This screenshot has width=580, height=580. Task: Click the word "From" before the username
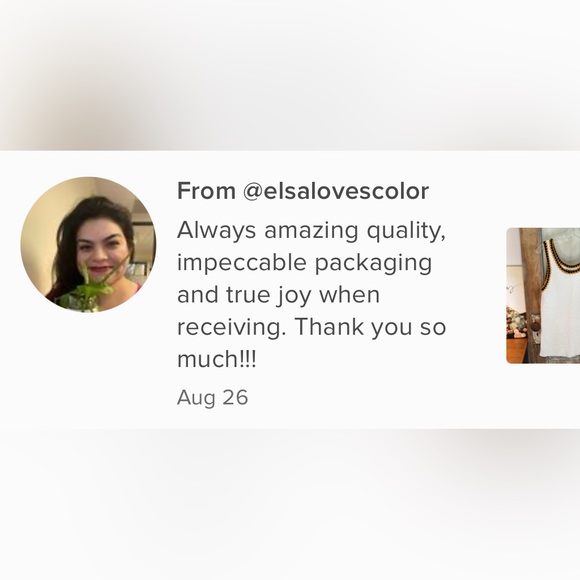(206, 191)
